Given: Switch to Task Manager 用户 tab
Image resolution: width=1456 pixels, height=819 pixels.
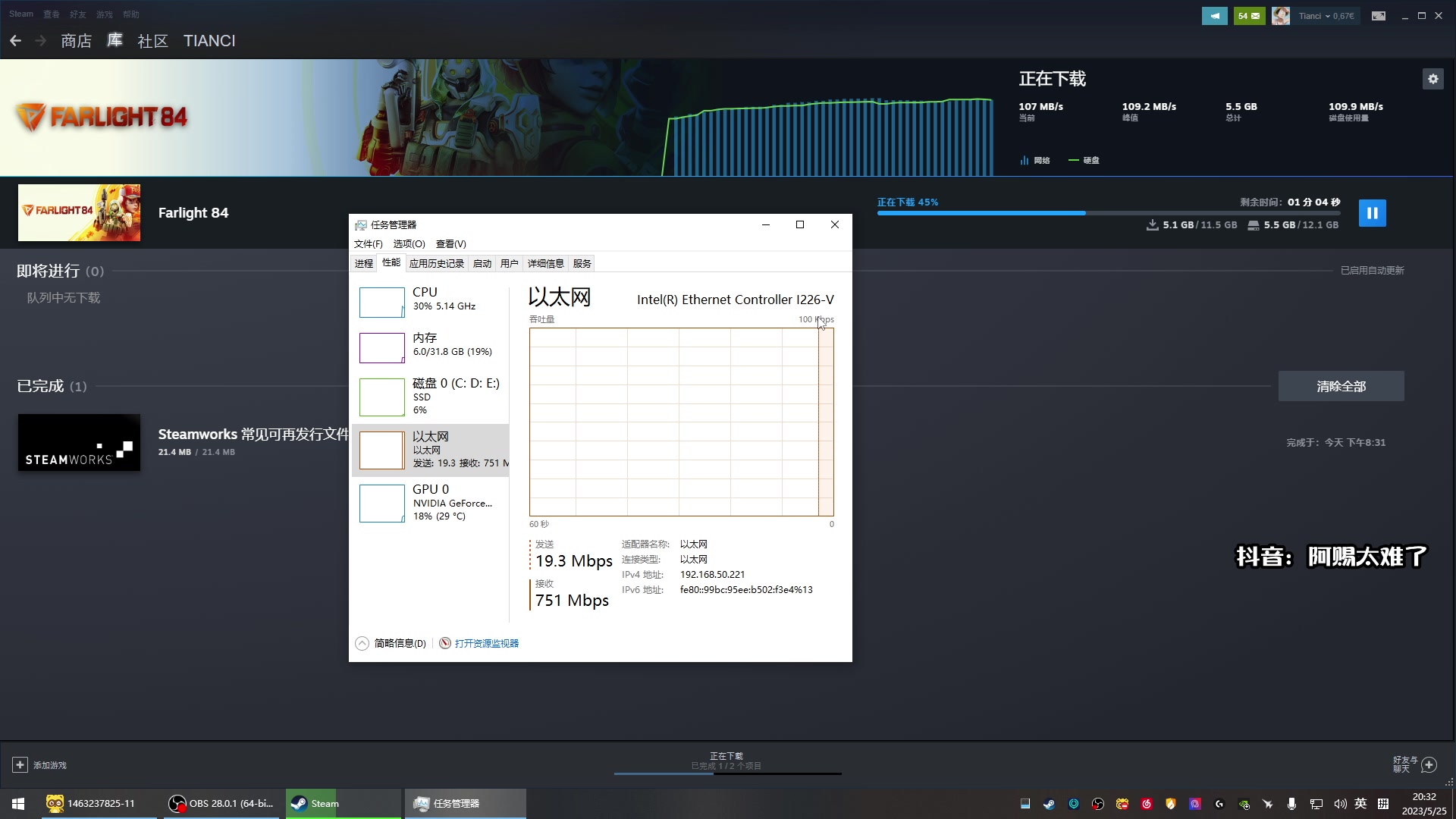Looking at the screenshot, I should (x=509, y=264).
